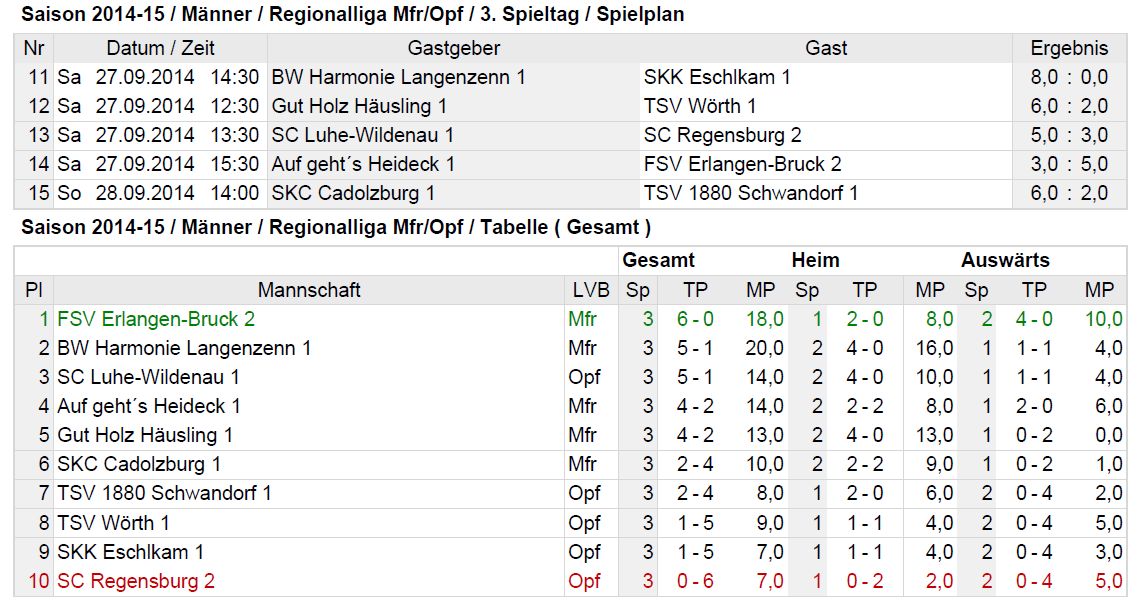
Task: Click the Gesamt header in standings table
Action: [658, 260]
